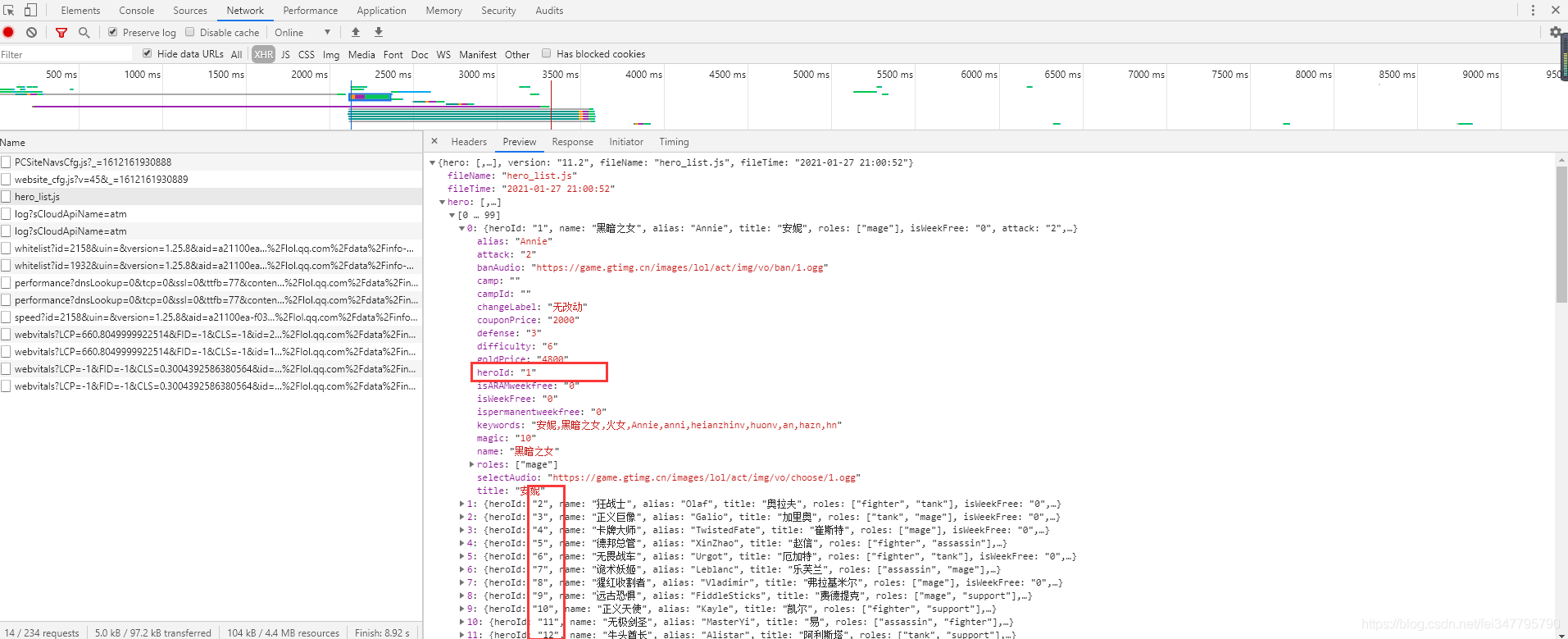1568x639 pixels.
Task: Switch to the Elements tab
Action: [80, 11]
